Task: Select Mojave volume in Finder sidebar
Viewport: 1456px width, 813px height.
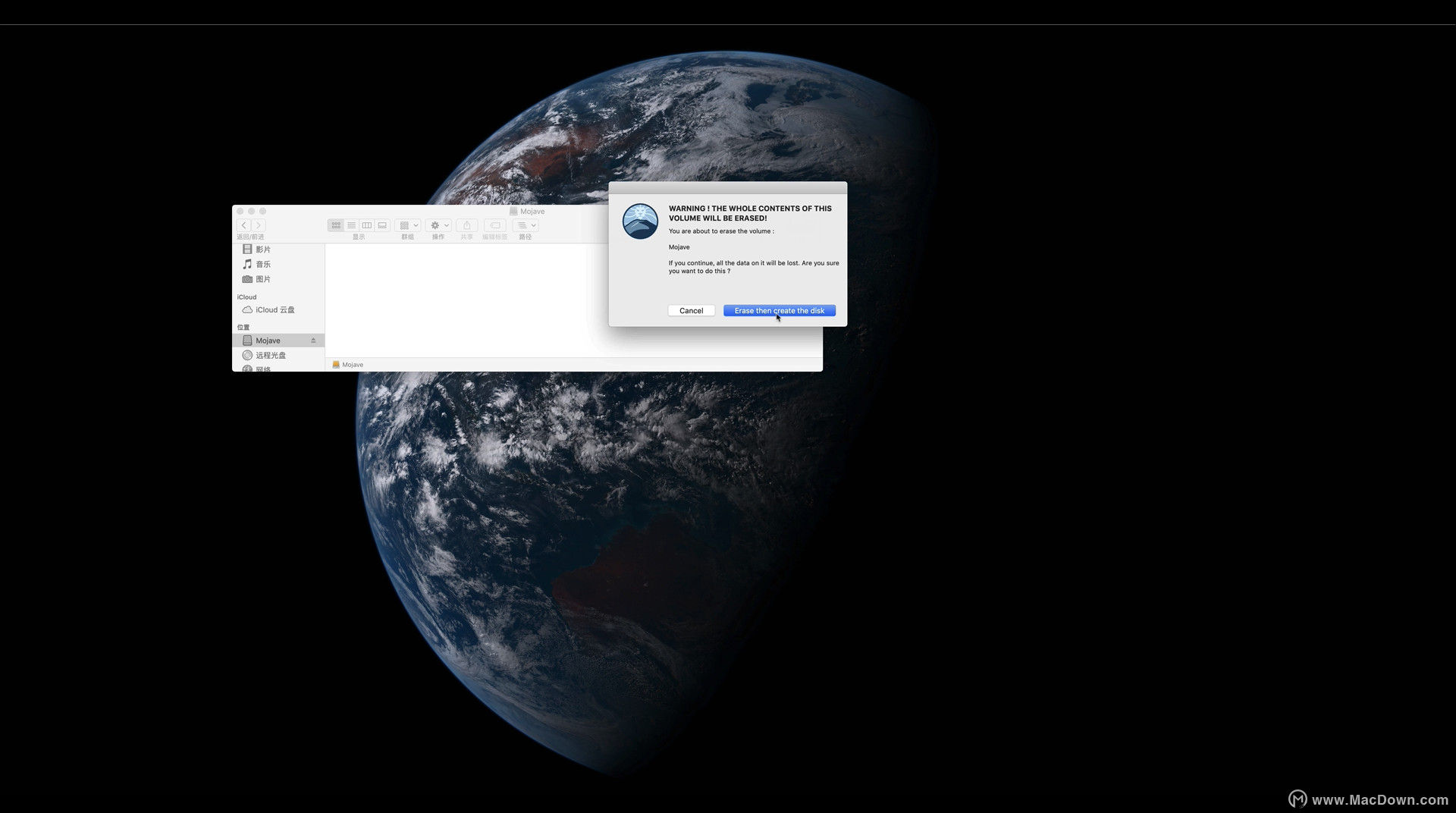Action: tap(278, 341)
